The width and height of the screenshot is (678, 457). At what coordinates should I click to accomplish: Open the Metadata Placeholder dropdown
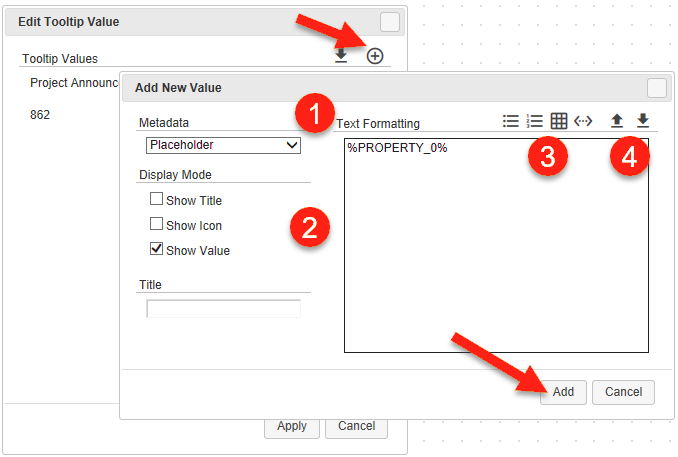(223, 145)
